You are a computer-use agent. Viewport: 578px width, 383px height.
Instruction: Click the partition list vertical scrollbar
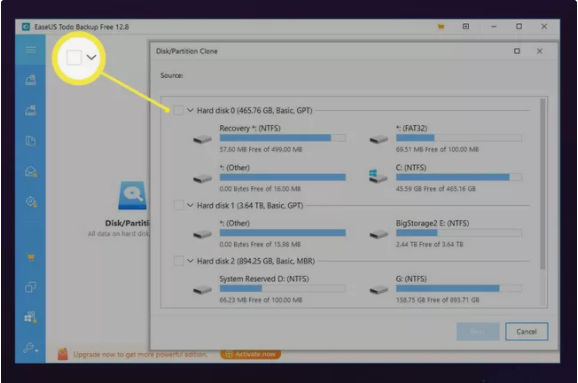pos(543,184)
